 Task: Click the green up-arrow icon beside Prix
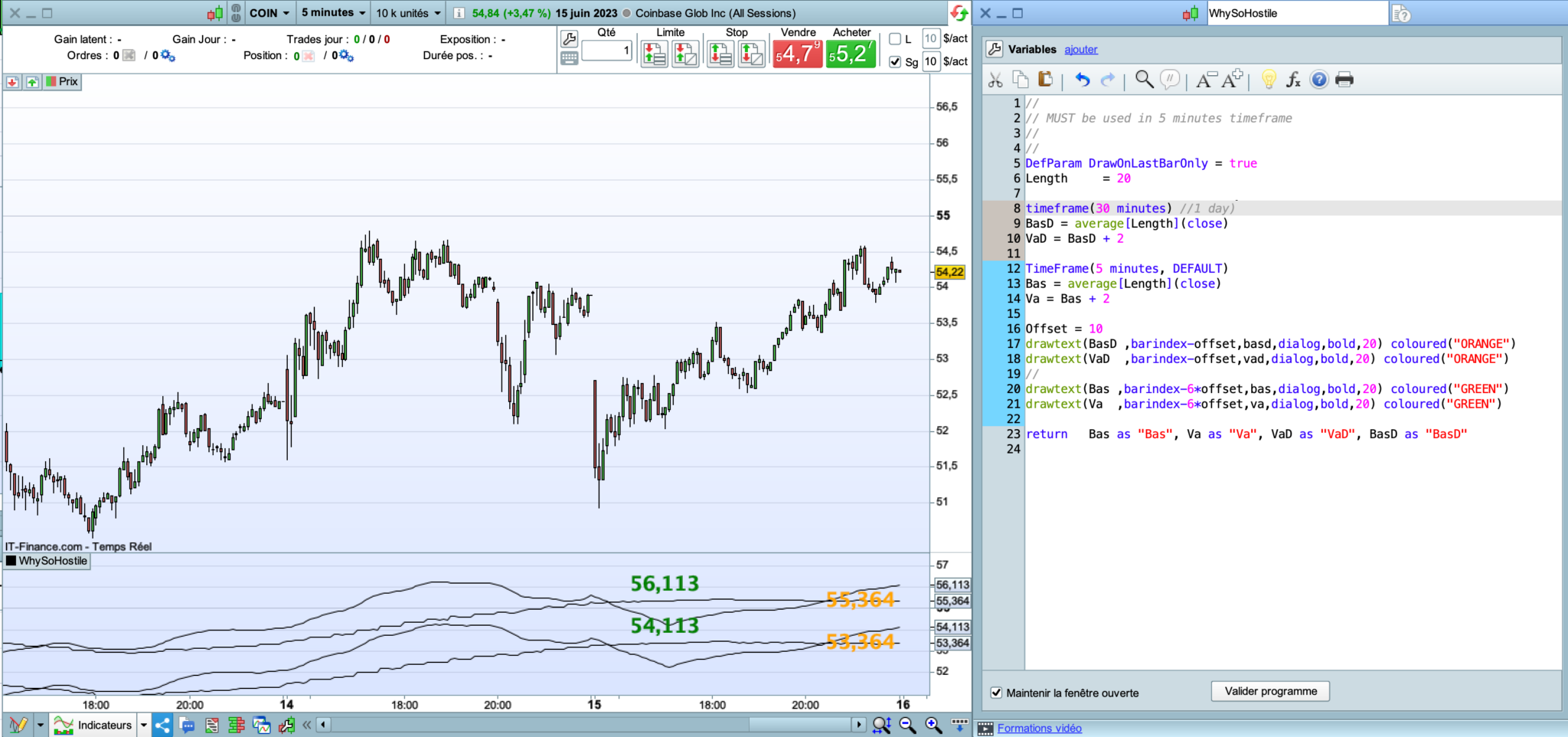[x=32, y=82]
